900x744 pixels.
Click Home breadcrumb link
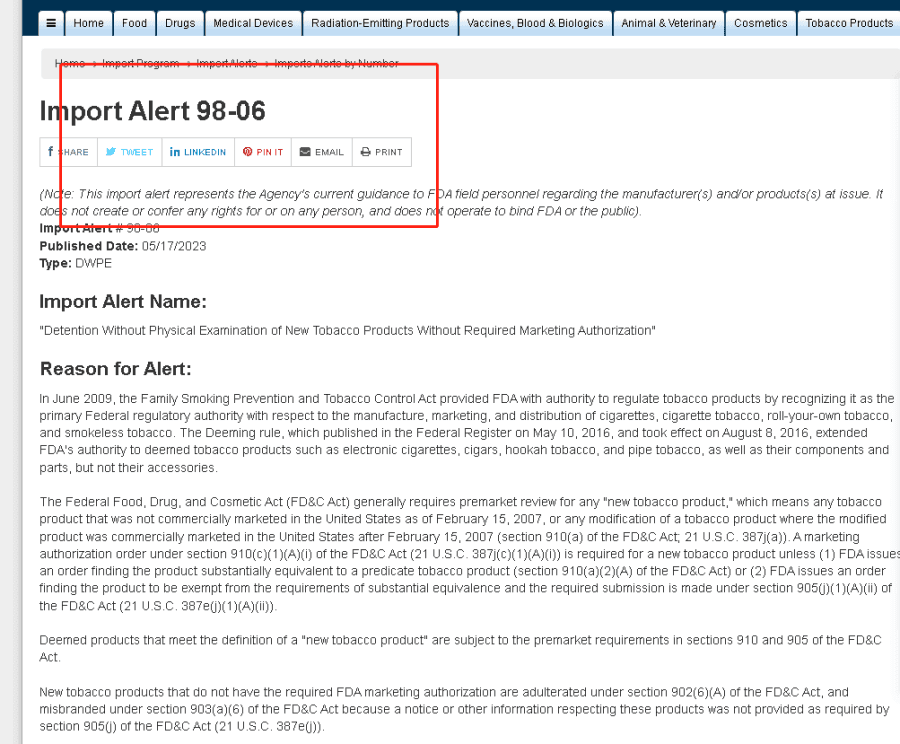tap(70, 63)
